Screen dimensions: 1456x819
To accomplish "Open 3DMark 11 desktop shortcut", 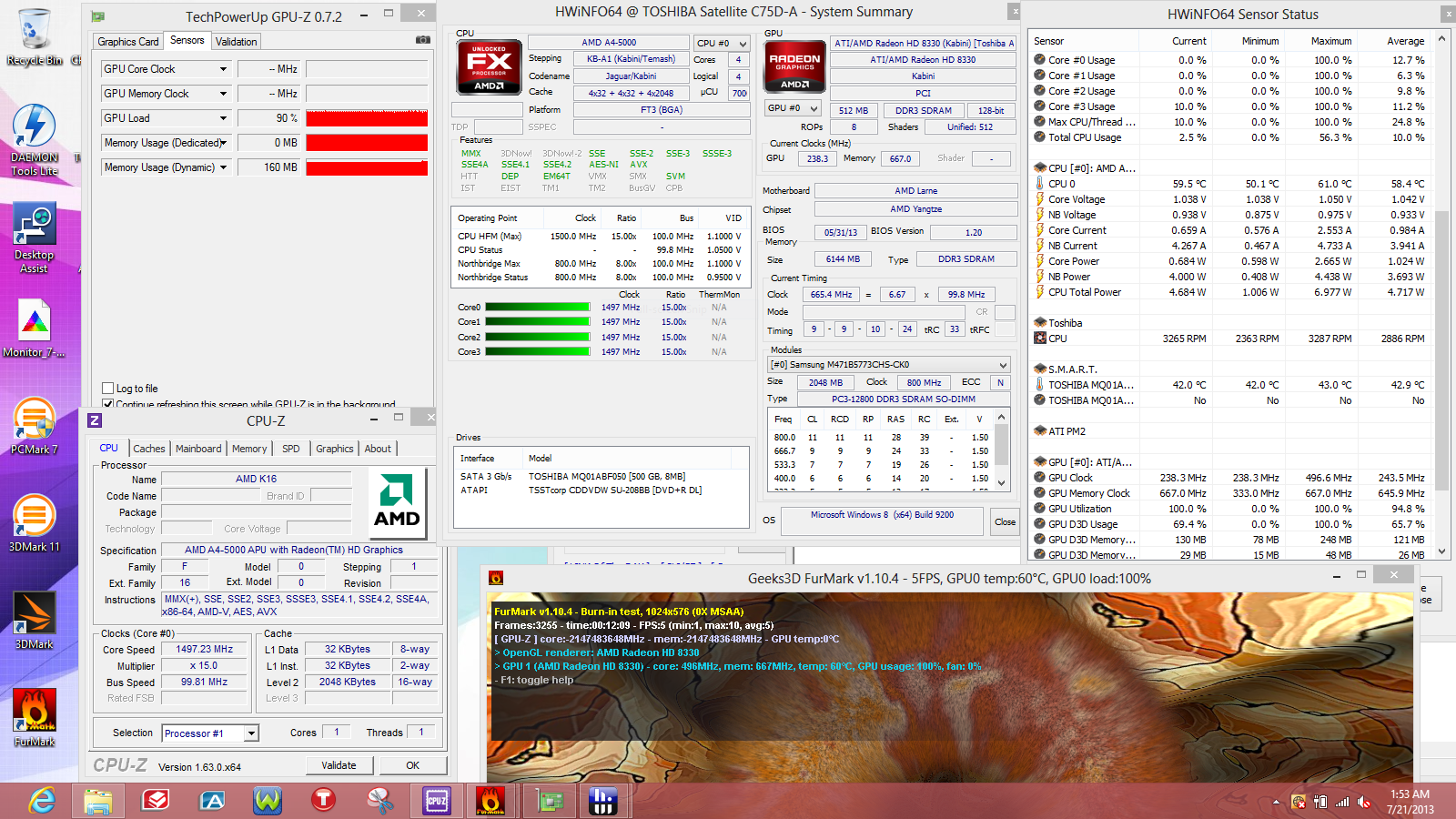I will click(x=34, y=523).
